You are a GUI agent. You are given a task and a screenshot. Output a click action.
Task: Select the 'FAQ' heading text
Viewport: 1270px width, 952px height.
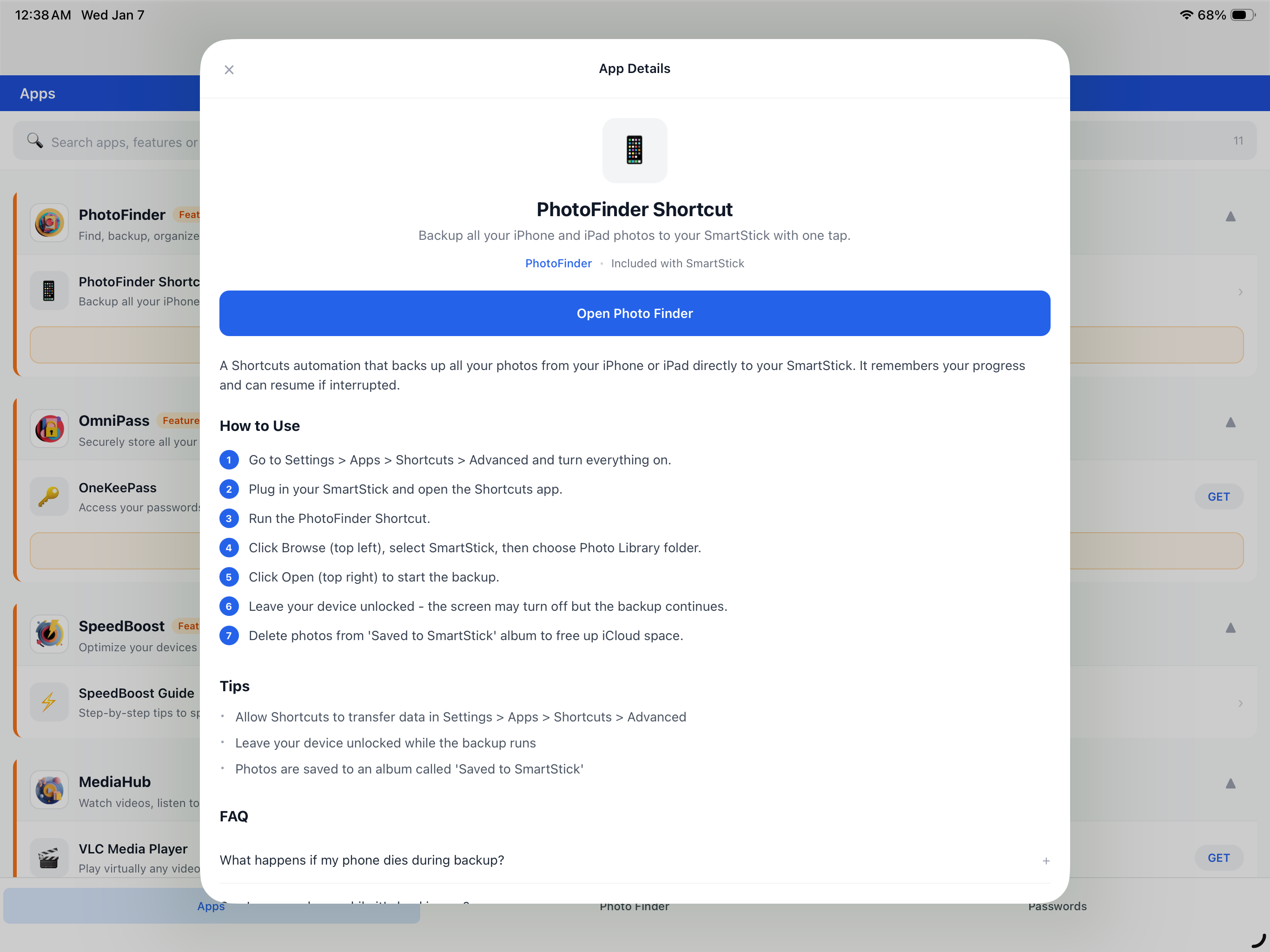(x=234, y=816)
